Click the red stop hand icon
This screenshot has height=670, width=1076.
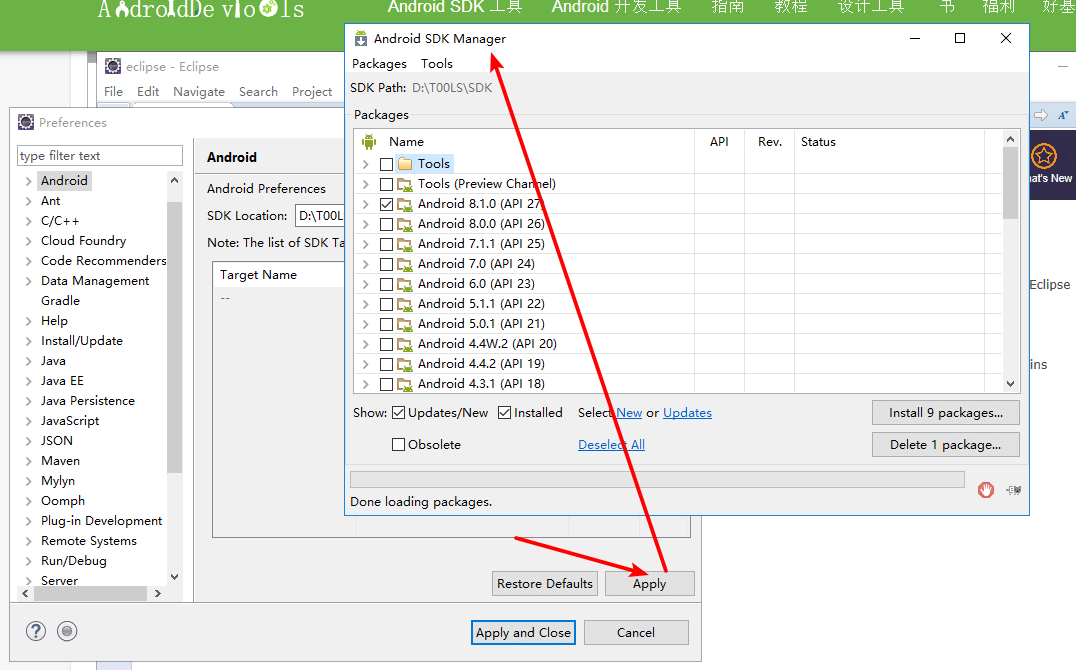tap(986, 489)
